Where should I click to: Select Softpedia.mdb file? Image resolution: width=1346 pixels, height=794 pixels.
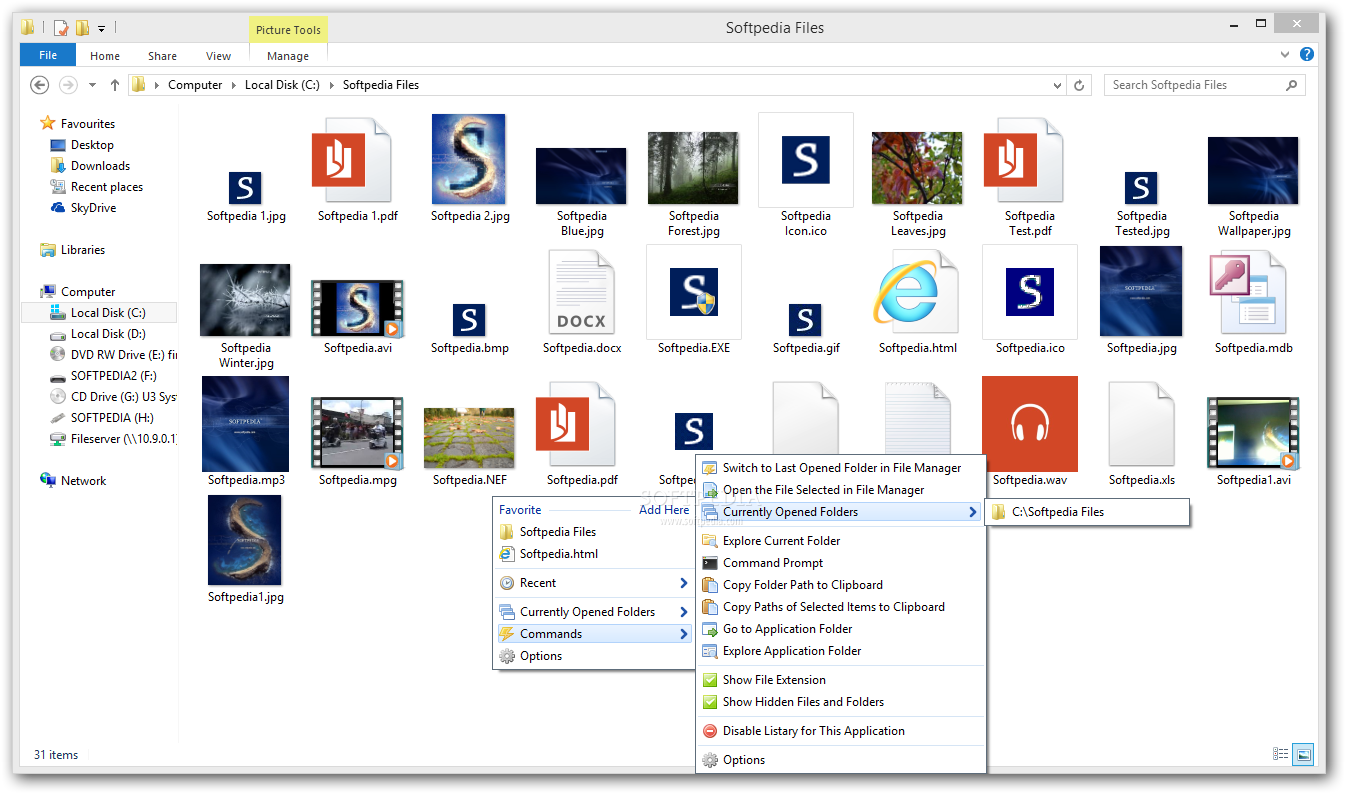[1253, 302]
